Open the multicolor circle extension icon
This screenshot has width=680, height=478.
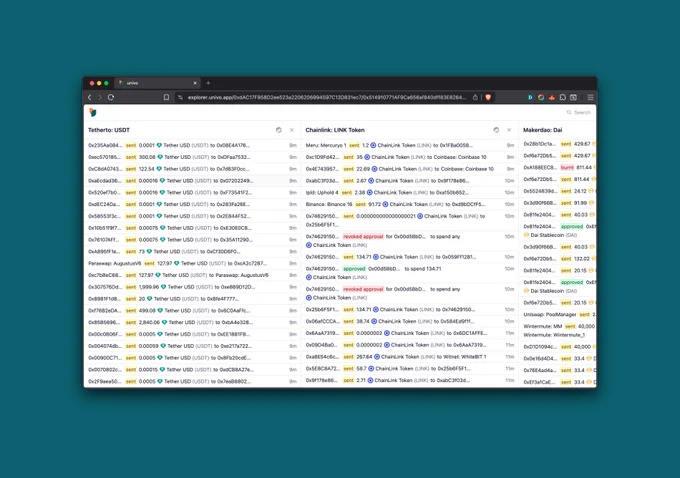(541, 97)
